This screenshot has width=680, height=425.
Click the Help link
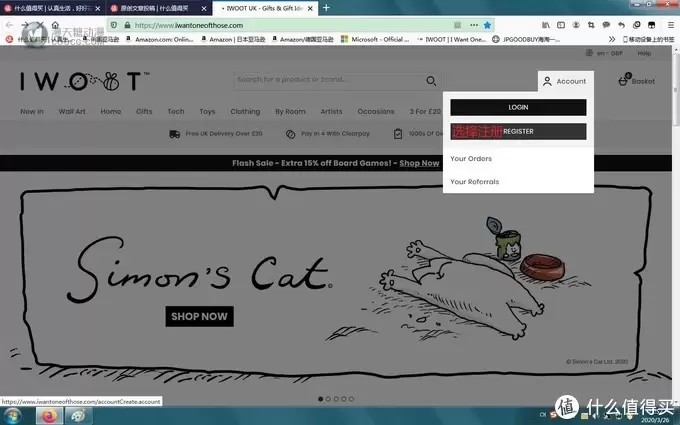[x=644, y=53]
